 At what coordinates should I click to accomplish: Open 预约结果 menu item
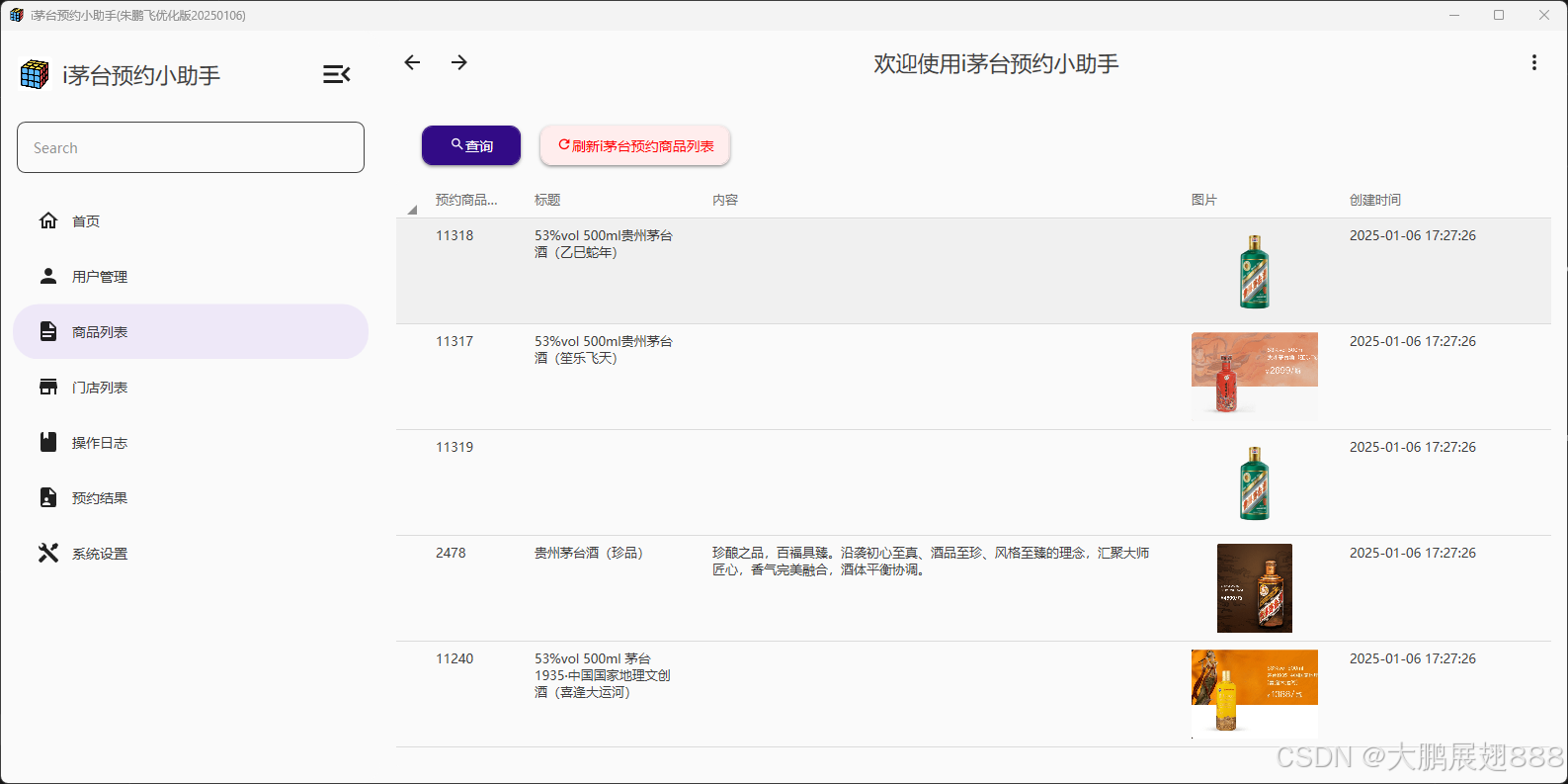[191, 497]
